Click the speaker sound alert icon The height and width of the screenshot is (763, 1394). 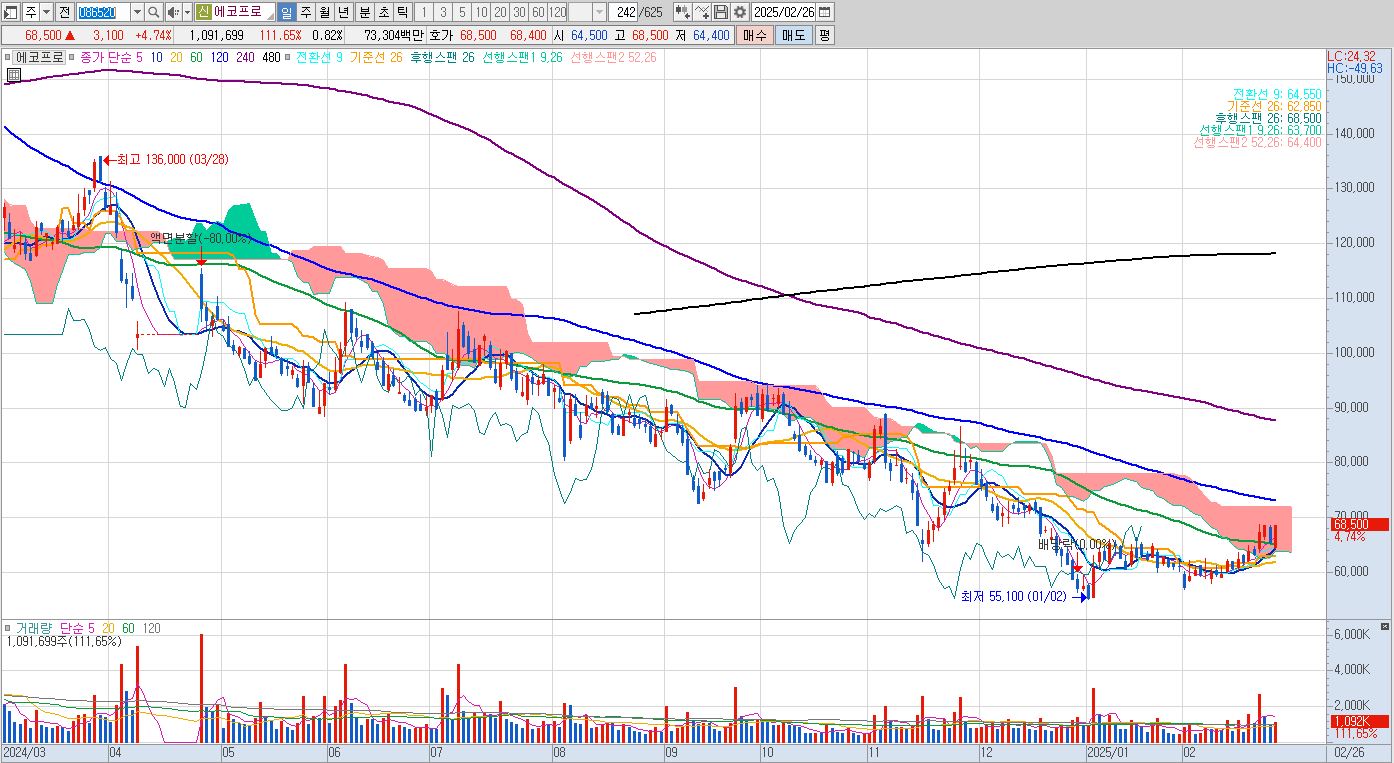172,12
